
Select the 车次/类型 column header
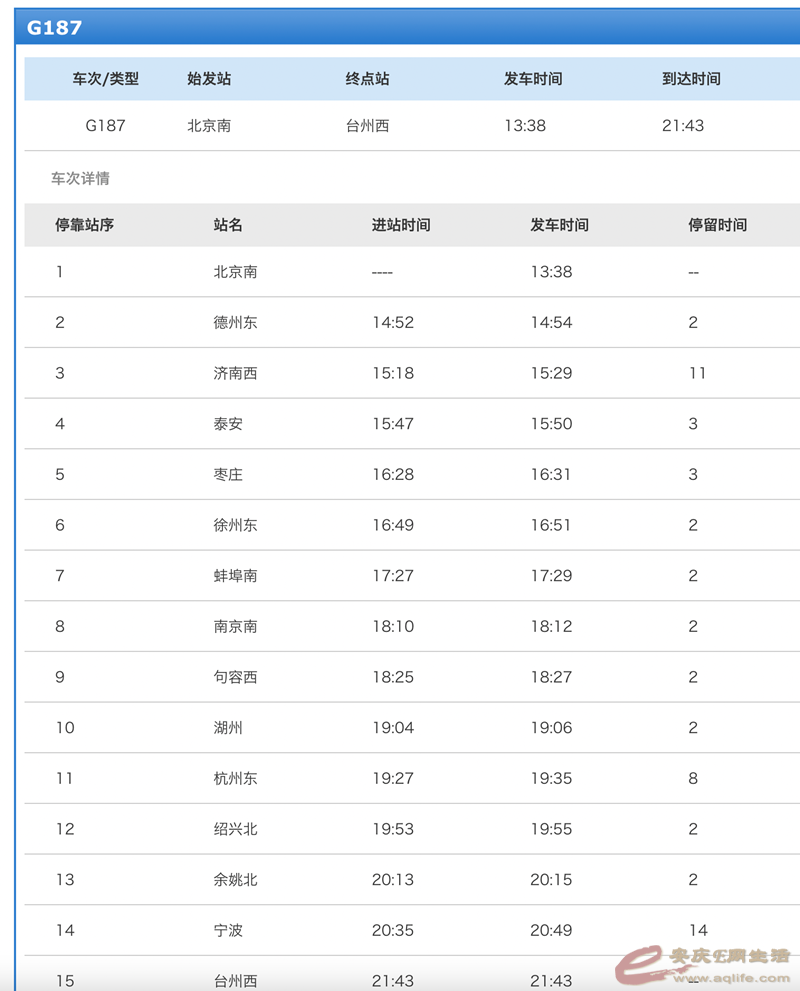105,79
